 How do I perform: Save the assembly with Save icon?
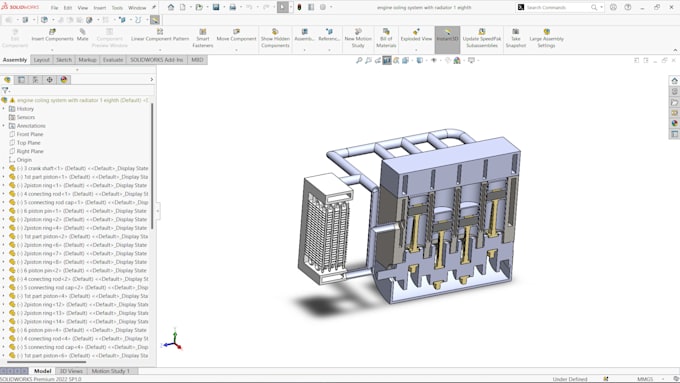216,7
